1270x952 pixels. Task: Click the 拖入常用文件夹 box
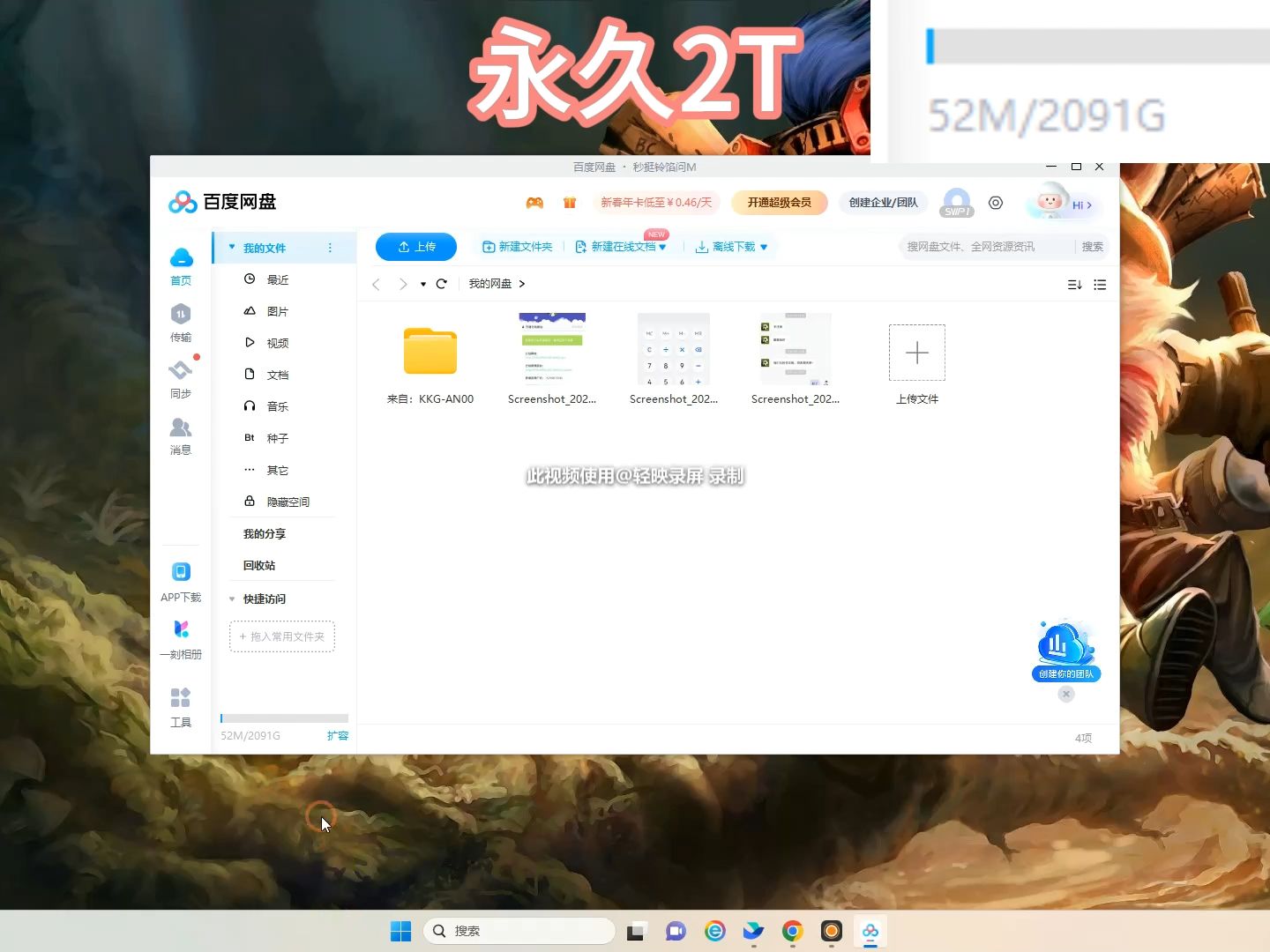282,636
